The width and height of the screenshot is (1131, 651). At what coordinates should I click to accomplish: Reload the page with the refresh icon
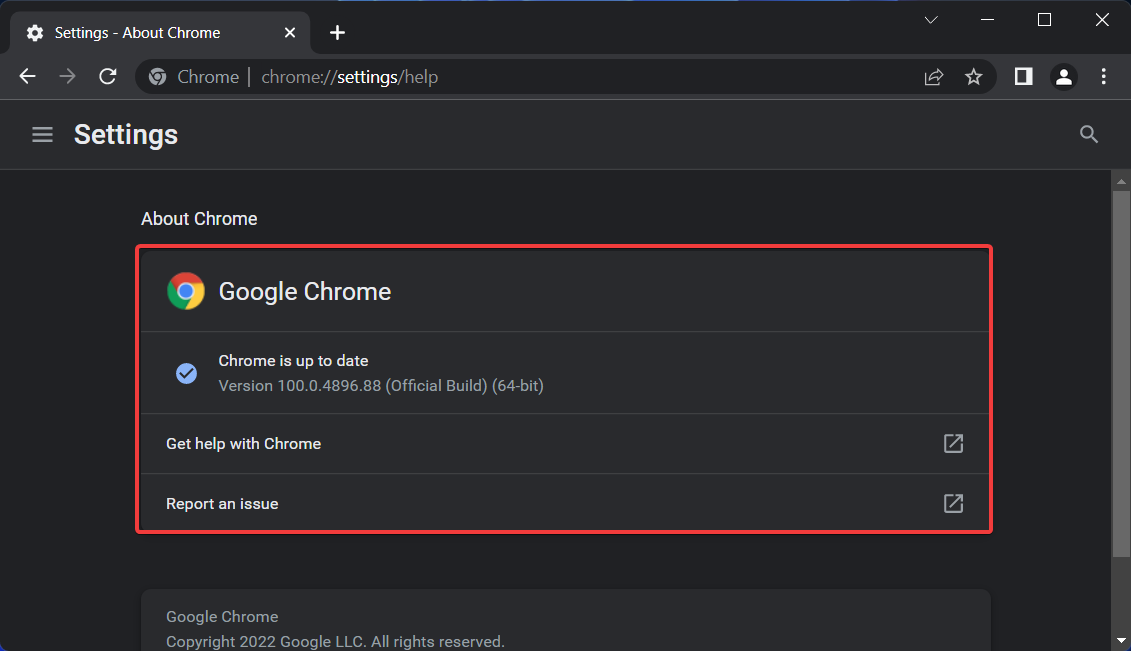108,77
